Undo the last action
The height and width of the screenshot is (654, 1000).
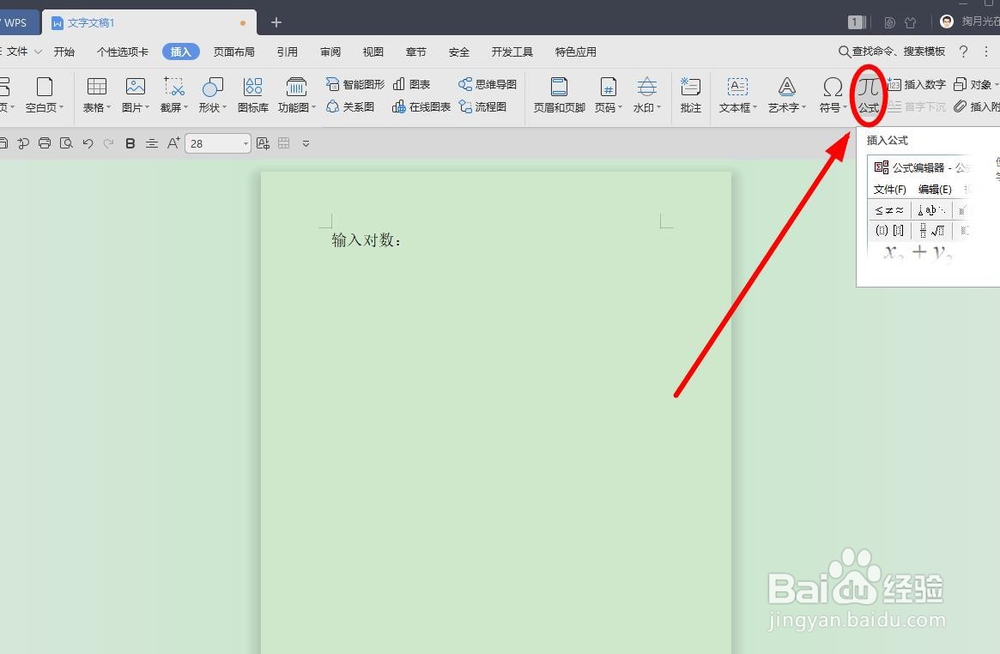pos(88,144)
